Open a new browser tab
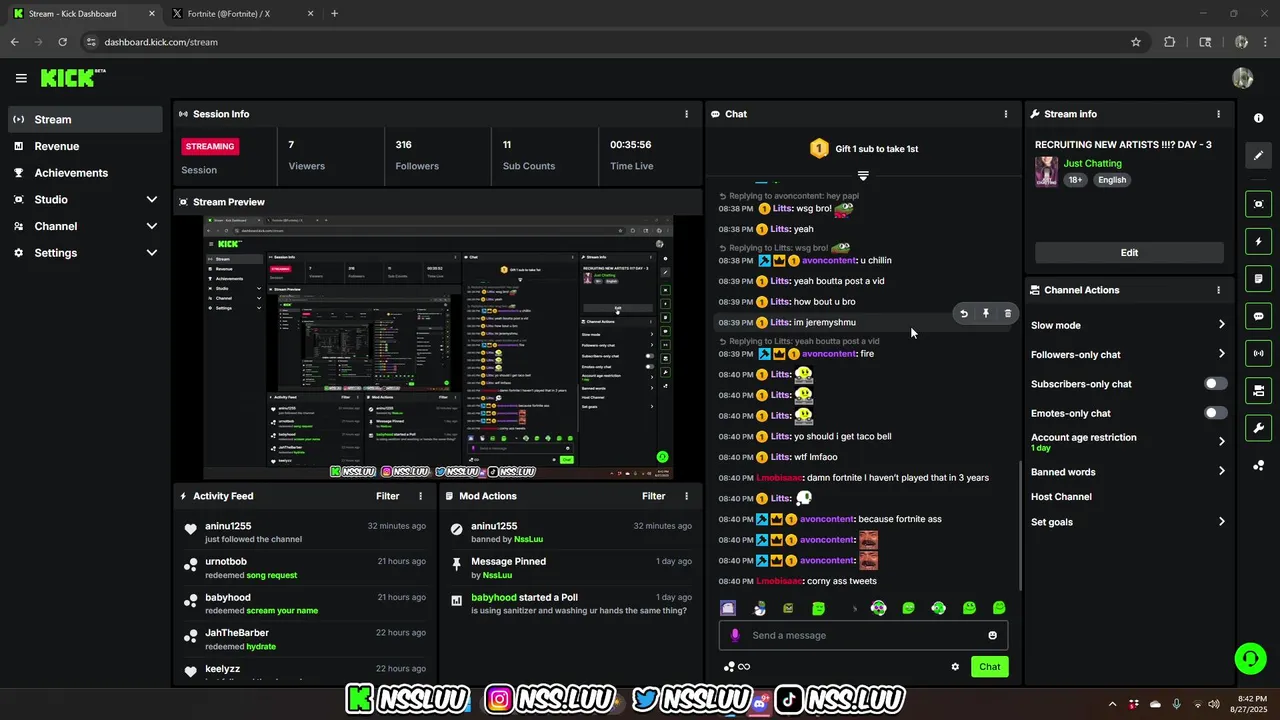1280x720 pixels. 334,14
